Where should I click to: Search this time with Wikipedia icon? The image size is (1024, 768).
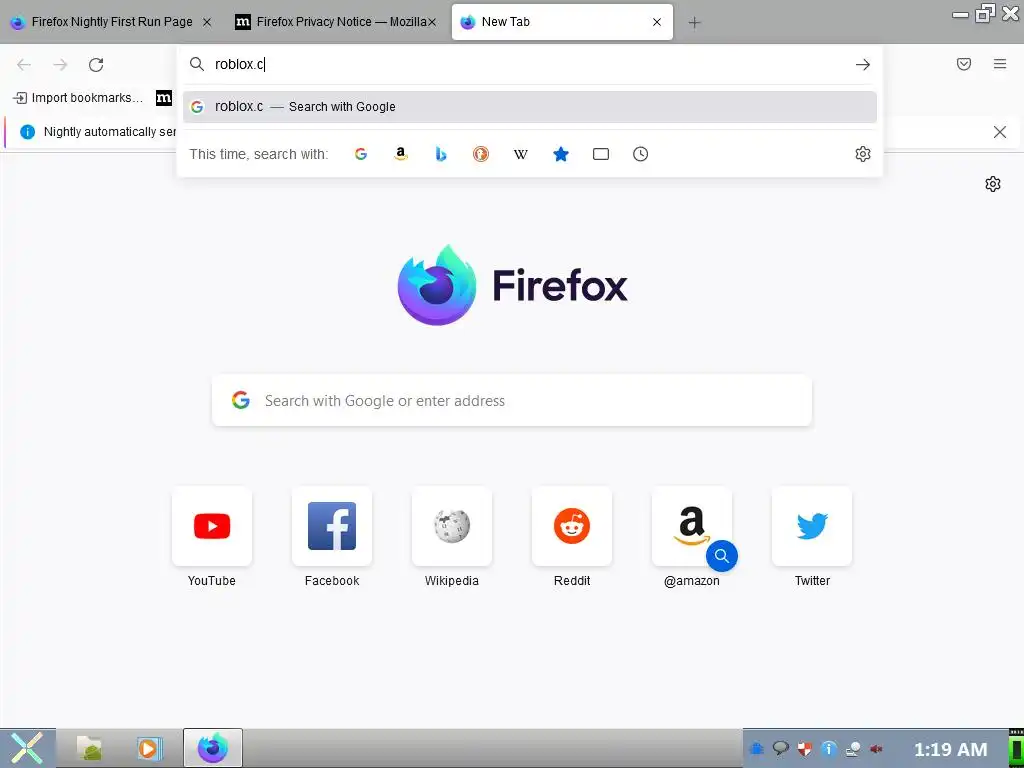(x=520, y=154)
